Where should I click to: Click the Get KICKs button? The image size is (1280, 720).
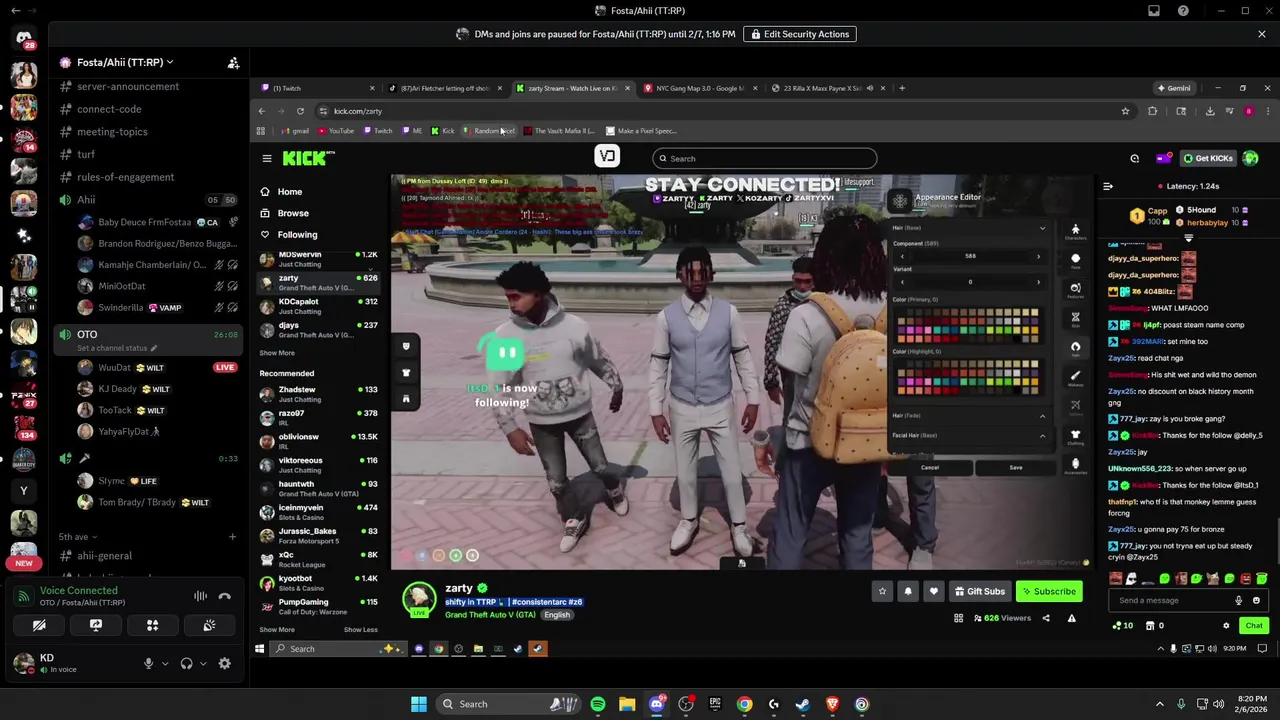click(x=1208, y=158)
